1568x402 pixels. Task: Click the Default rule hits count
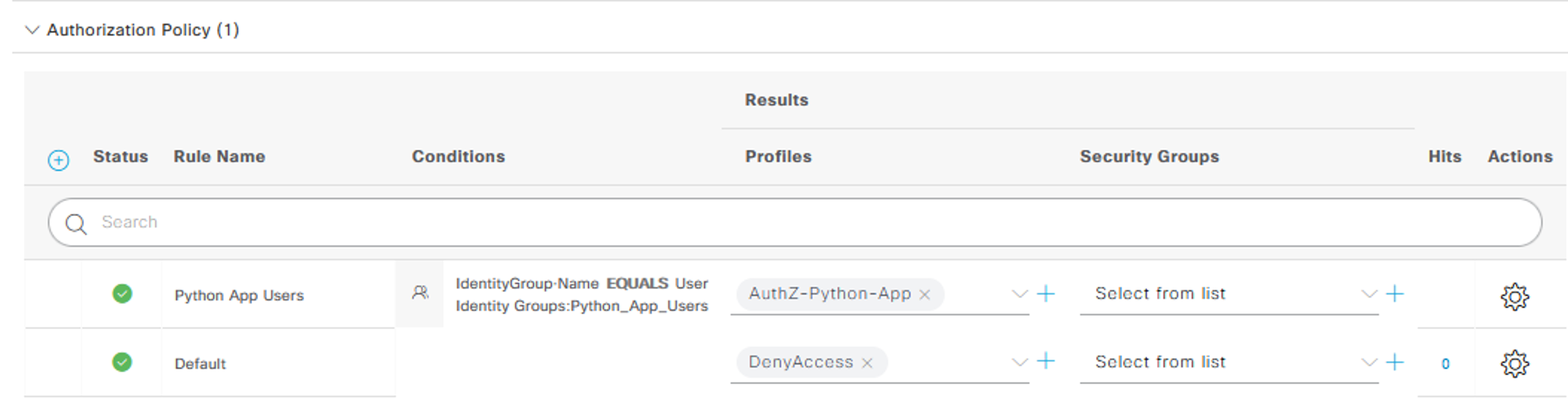(1445, 364)
